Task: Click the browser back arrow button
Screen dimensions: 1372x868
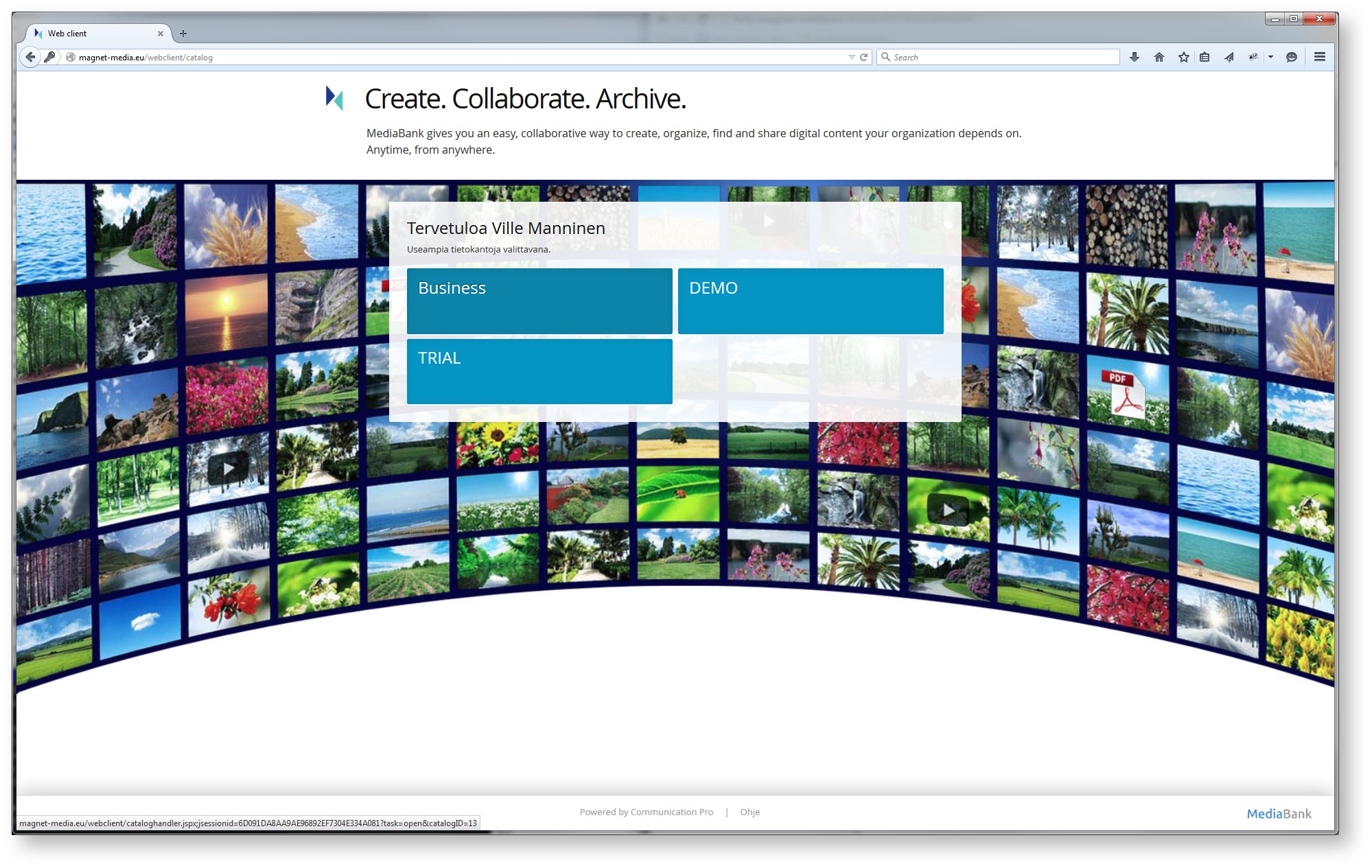Action: 30,57
